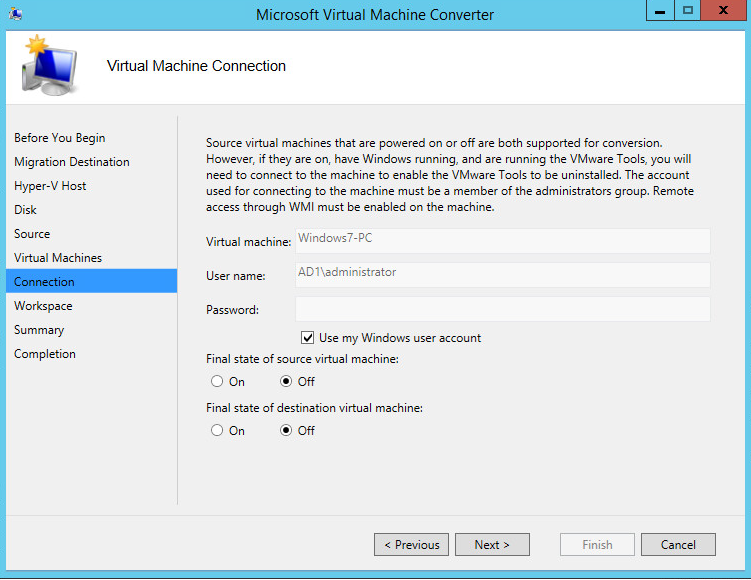Click the Next button

[x=492, y=545]
